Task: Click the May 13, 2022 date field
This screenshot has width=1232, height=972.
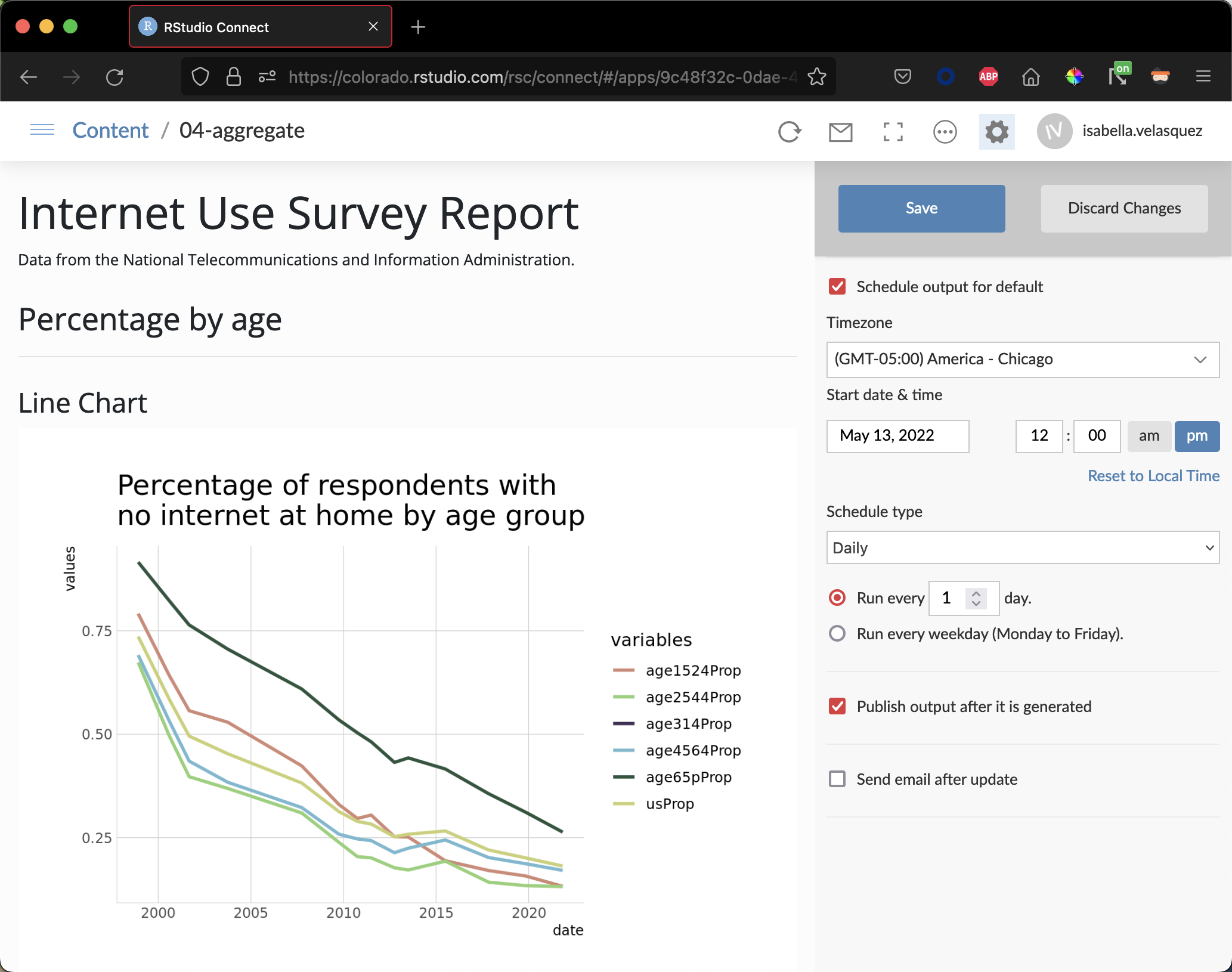Action: [897, 436]
